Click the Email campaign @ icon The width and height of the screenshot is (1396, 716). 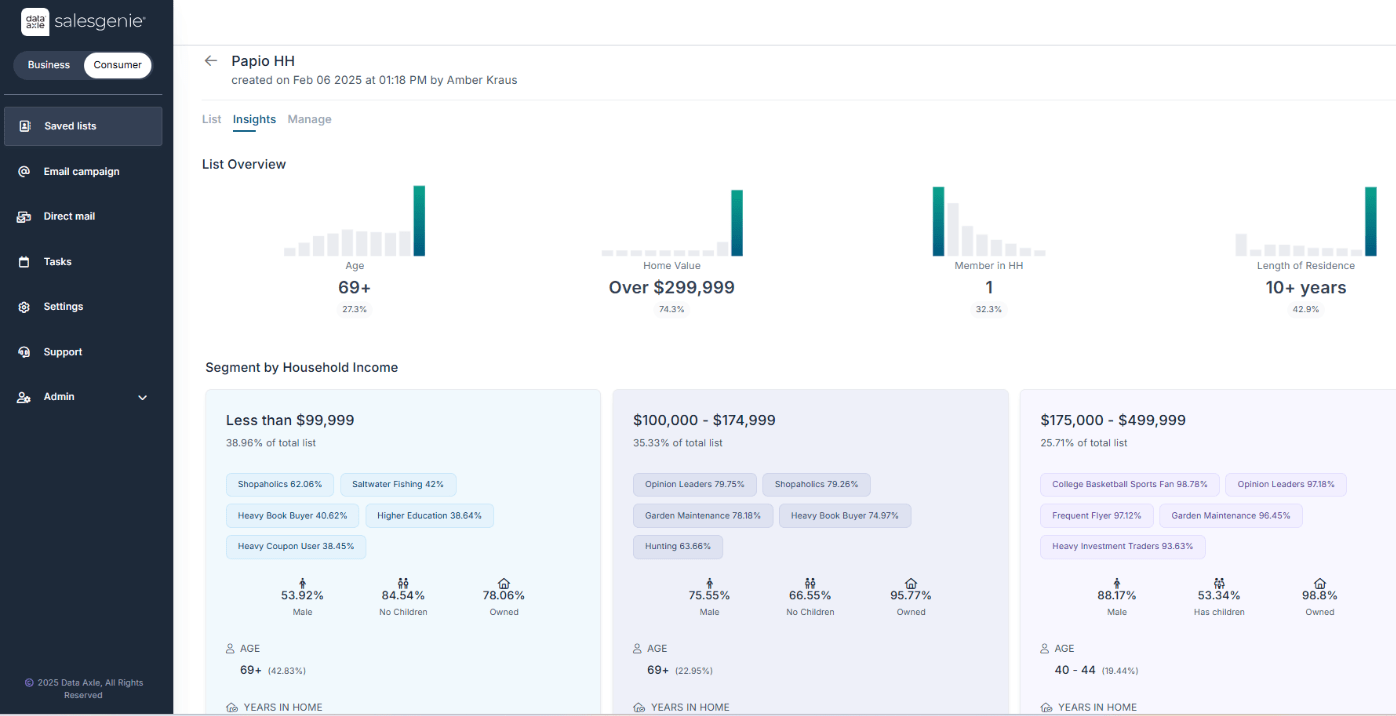click(24, 172)
